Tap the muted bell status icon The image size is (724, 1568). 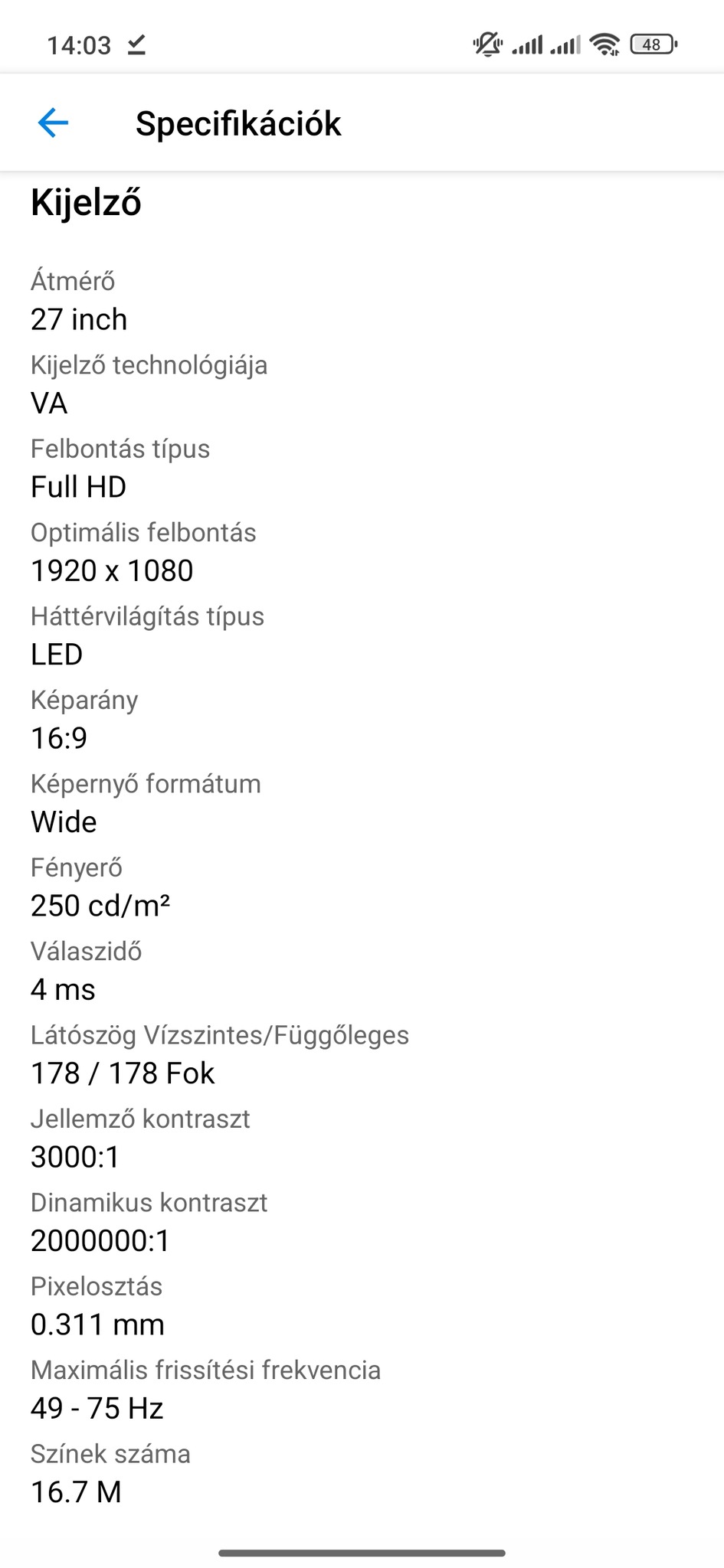487,45
